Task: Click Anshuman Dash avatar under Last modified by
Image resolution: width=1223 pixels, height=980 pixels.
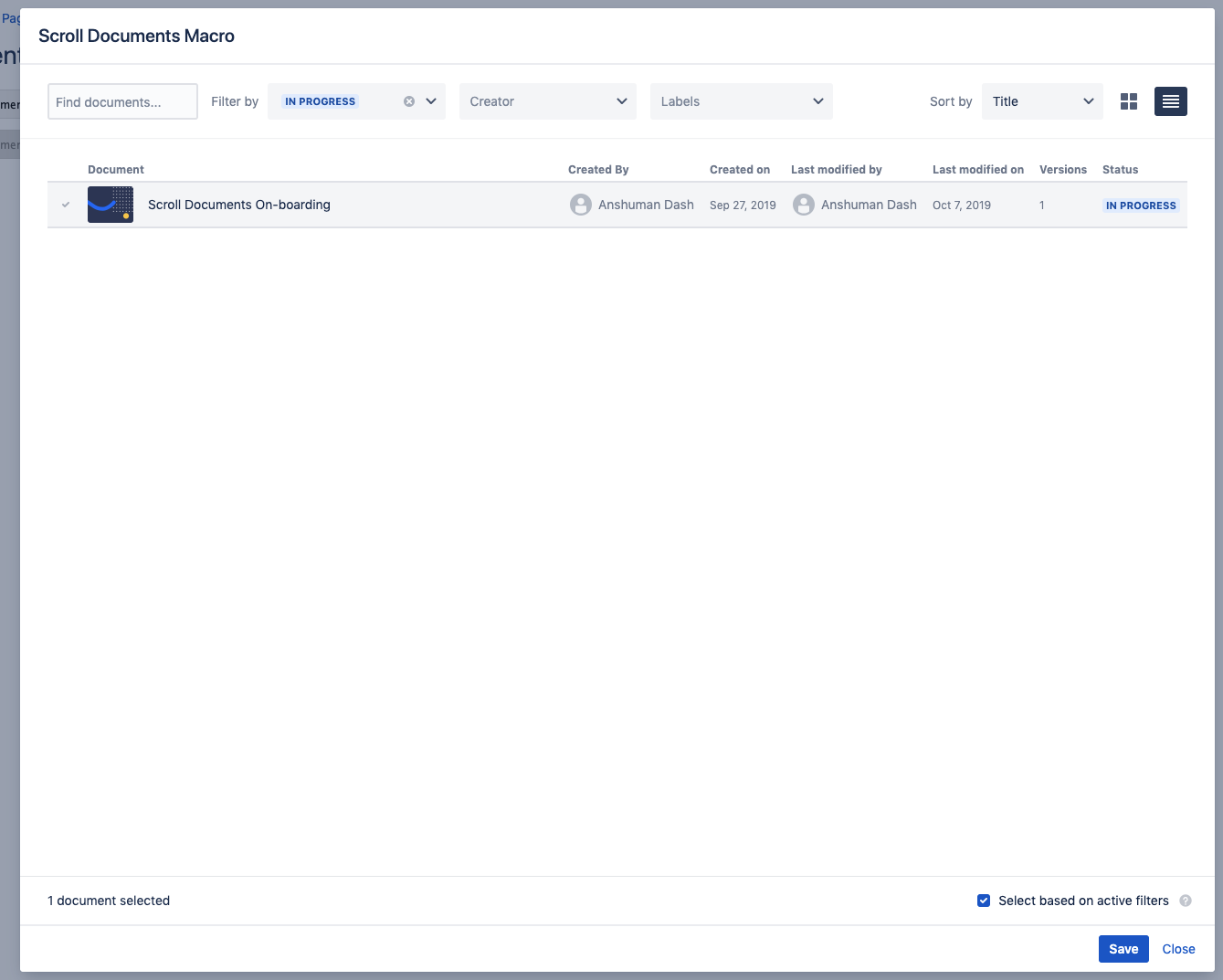Action: [804, 205]
